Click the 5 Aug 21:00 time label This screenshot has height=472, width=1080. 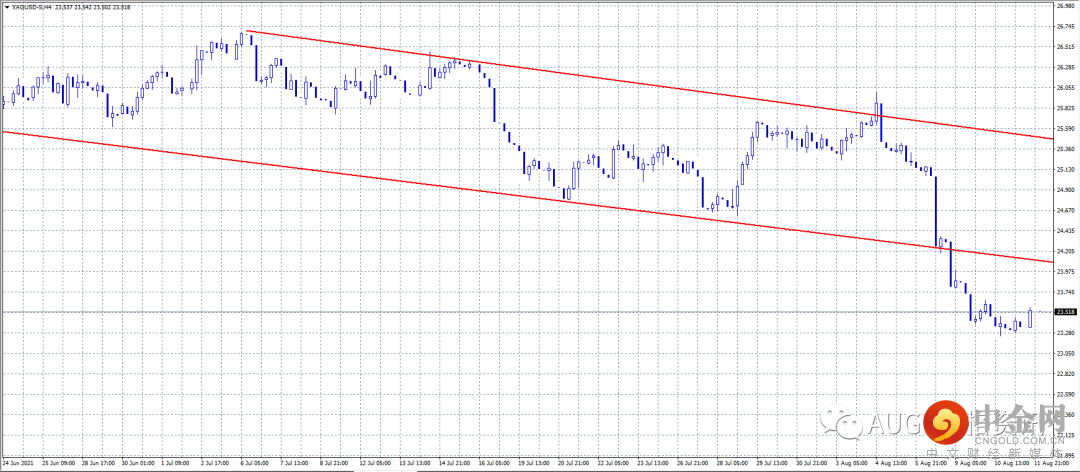click(931, 463)
